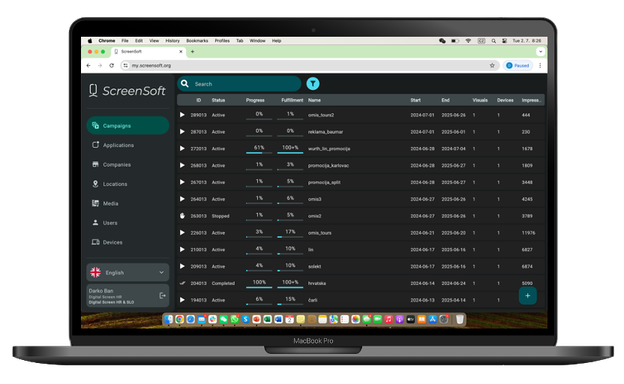This screenshot has width=624, height=384.
Task: Click the Paused profile button in Chrome
Action: pyautogui.click(x=518, y=65)
